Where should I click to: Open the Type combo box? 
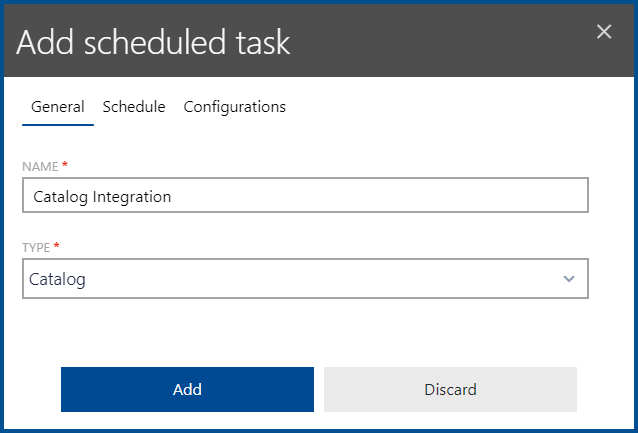point(305,279)
